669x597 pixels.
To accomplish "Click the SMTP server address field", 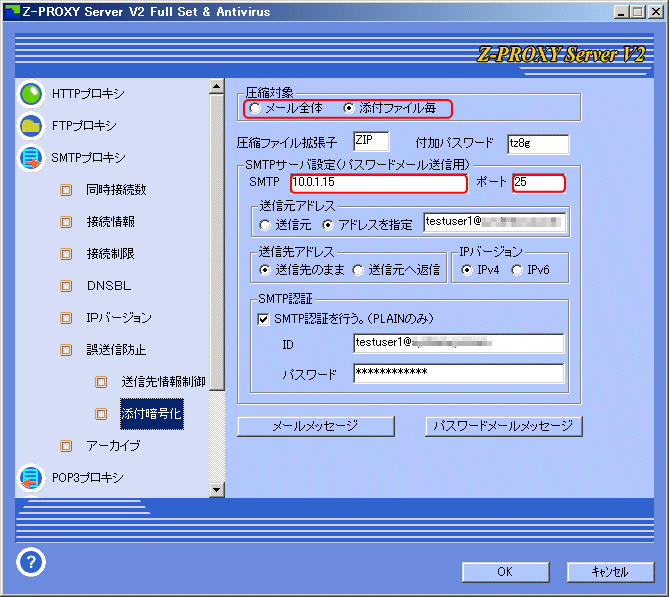I will (379, 183).
